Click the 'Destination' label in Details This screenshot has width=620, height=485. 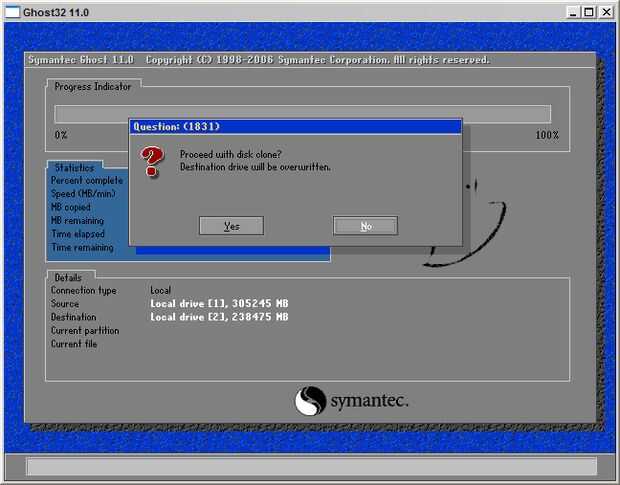pyautogui.click(x=74, y=317)
